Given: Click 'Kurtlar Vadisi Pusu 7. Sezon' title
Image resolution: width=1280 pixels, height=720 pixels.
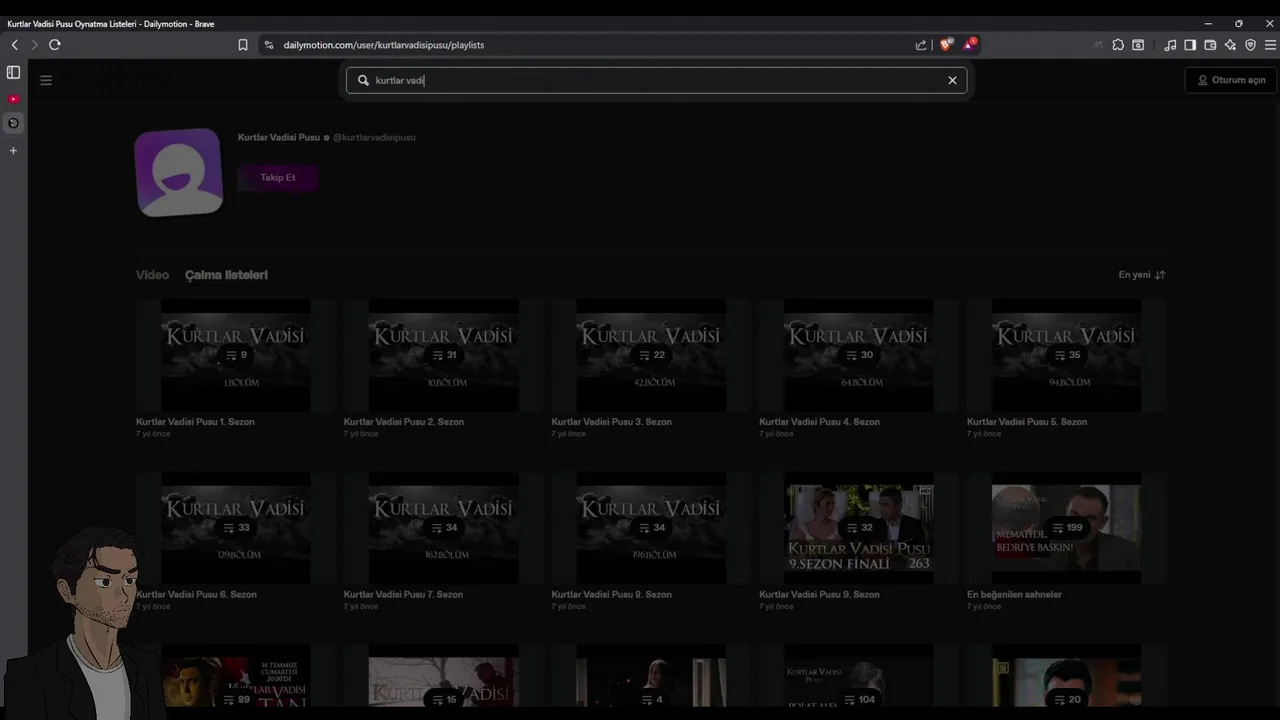Looking at the screenshot, I should click(x=404, y=595).
